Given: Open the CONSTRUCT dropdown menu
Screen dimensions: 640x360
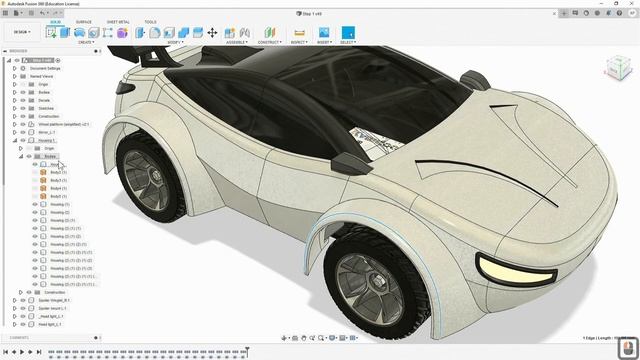Looking at the screenshot, I should 269,42.
